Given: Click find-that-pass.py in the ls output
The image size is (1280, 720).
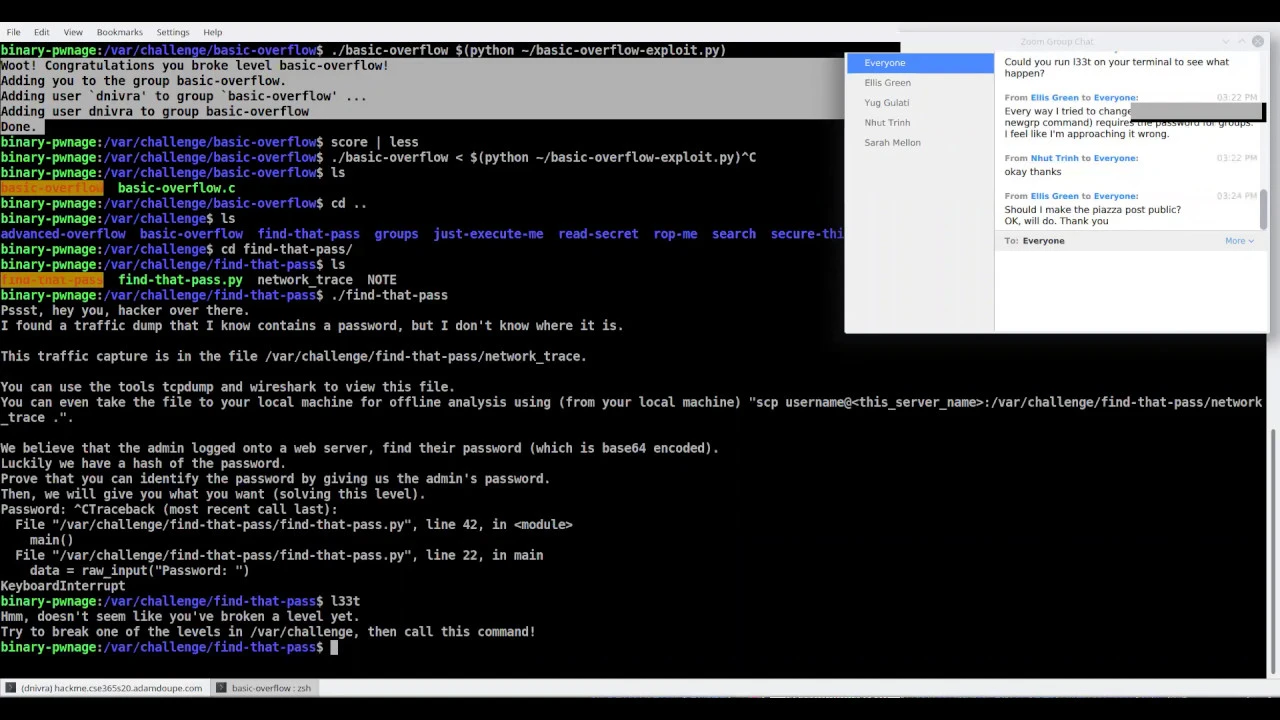Looking at the screenshot, I should click(180, 280).
